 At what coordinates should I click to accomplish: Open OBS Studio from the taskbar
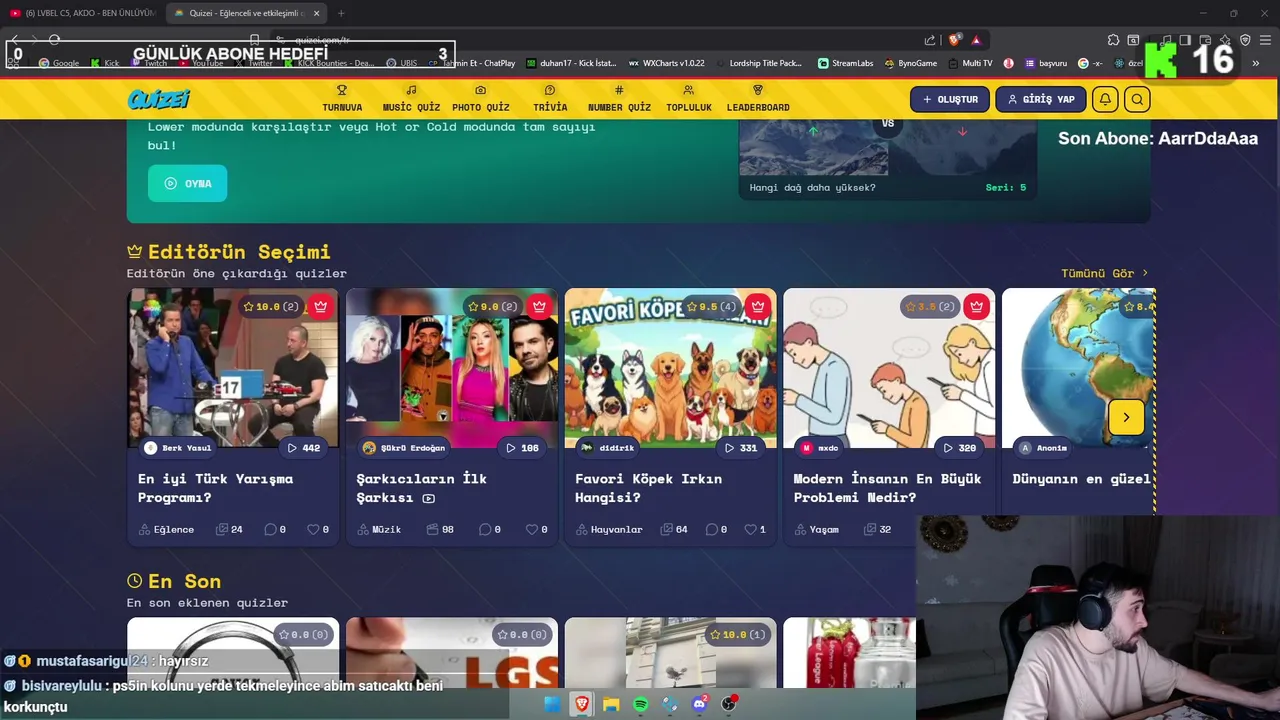click(x=729, y=704)
